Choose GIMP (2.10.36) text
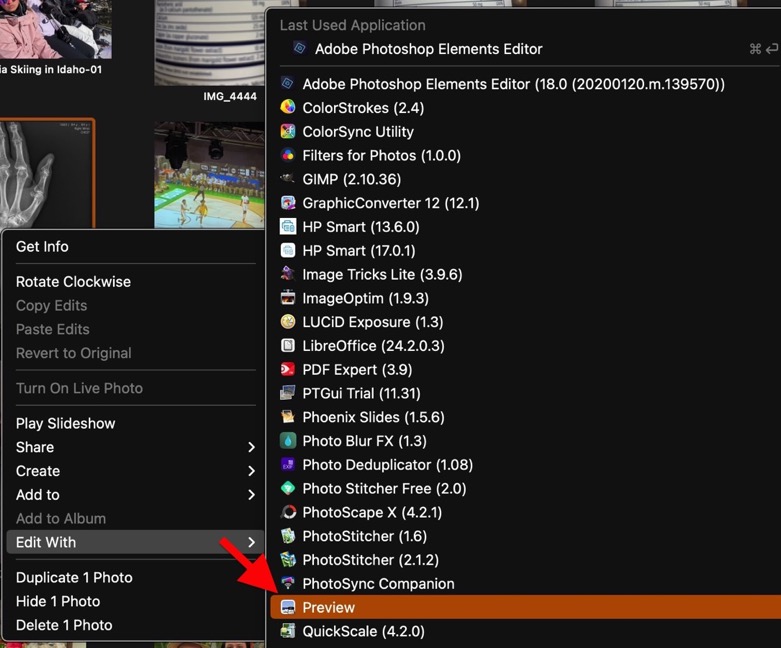 [352, 179]
